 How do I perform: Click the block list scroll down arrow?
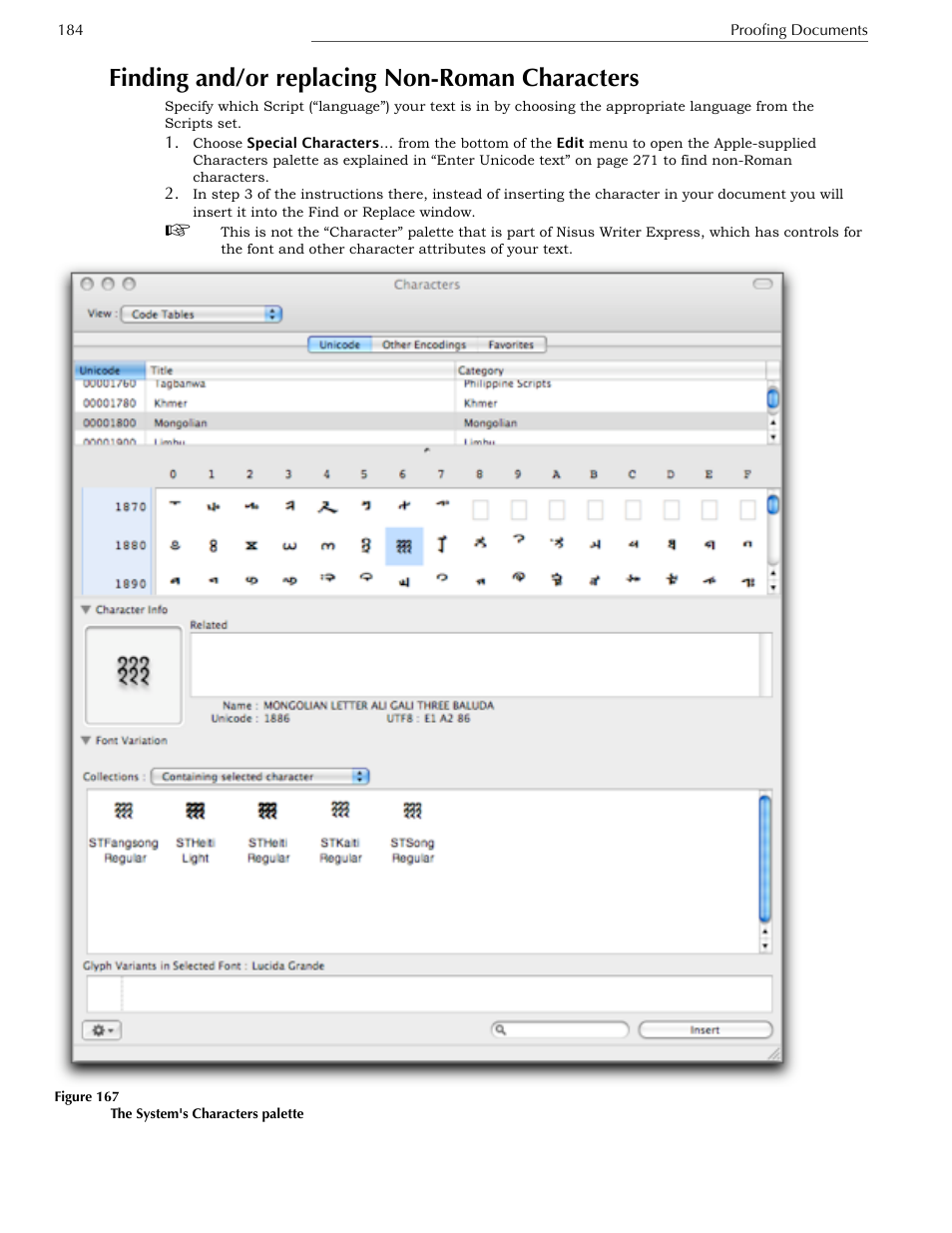773,437
